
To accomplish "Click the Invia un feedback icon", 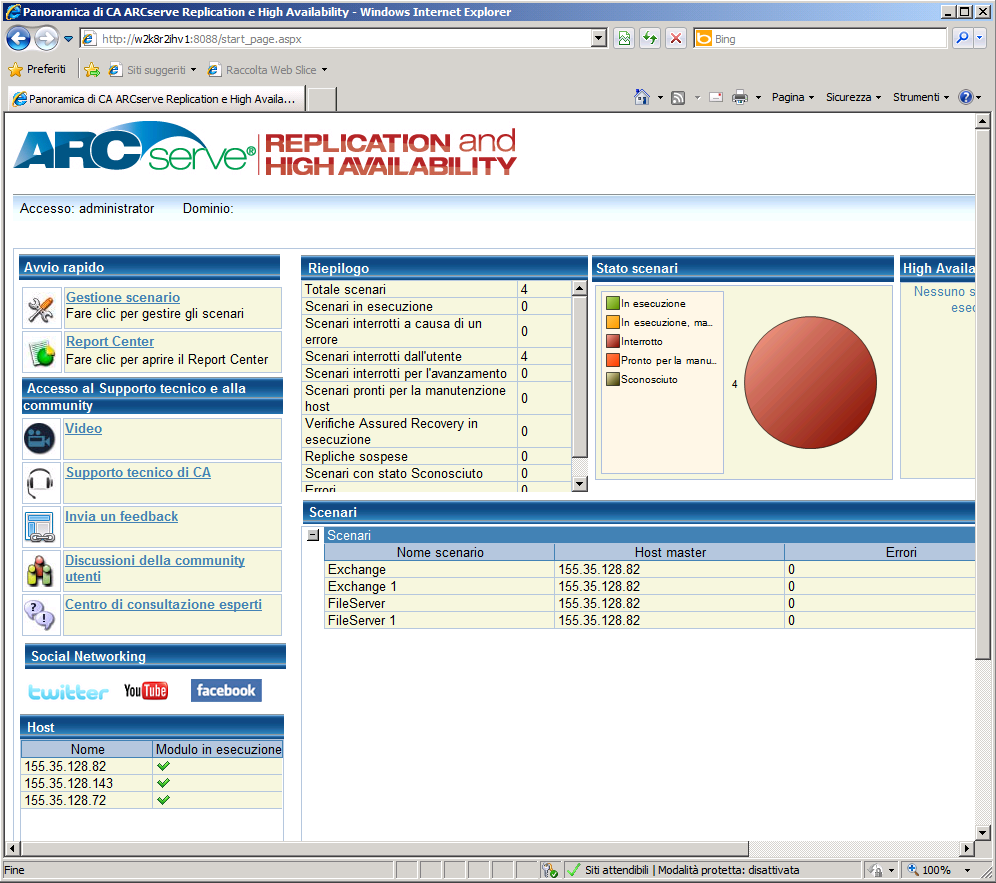I will tap(40, 527).
